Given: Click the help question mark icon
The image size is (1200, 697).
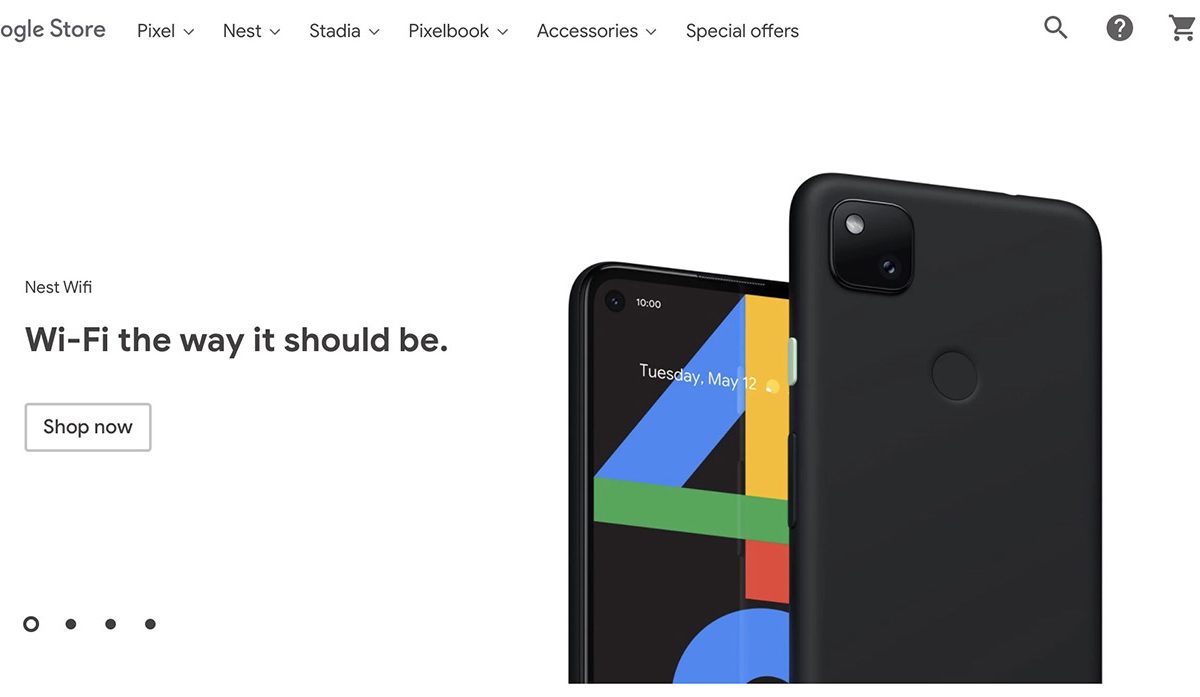Looking at the screenshot, I should tap(1120, 28).
